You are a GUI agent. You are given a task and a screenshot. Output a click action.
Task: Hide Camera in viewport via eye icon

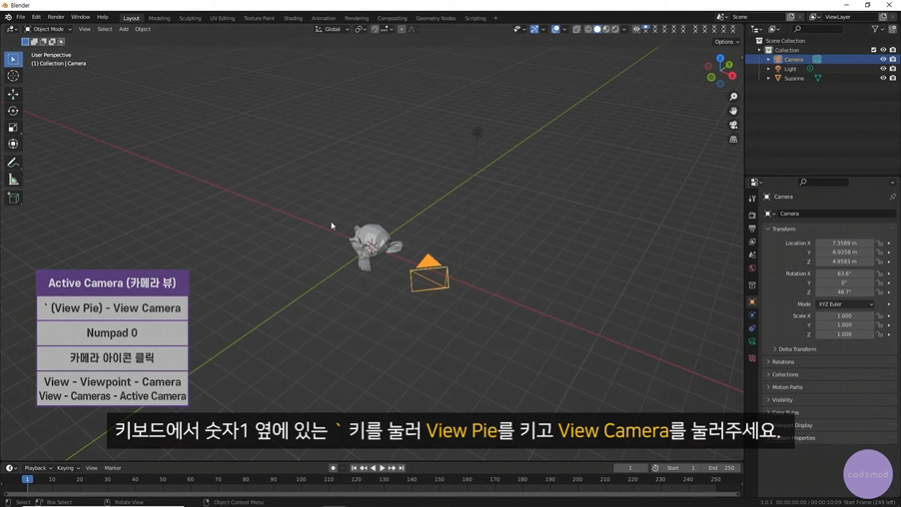(883, 59)
